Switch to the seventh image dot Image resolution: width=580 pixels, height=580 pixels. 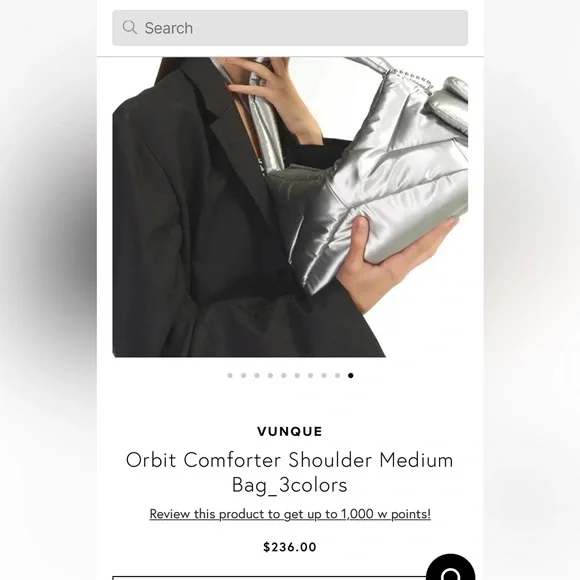310,375
